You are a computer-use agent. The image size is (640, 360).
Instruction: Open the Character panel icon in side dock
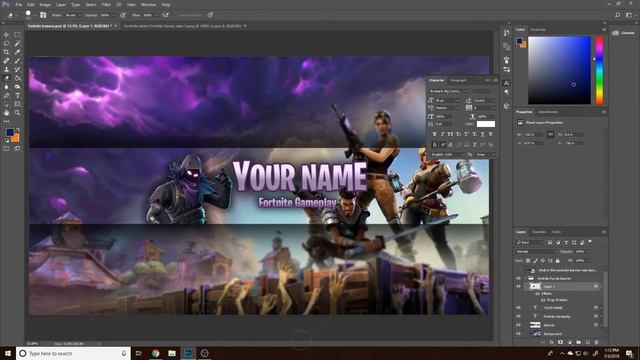(507, 83)
